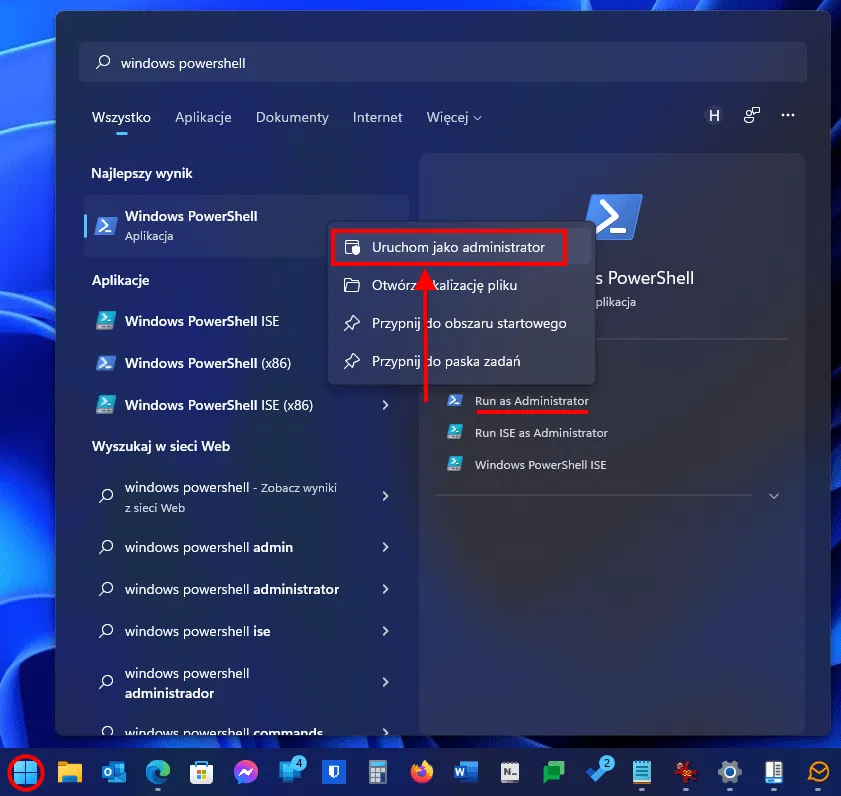
Task: Open the Więcej dropdown
Action: (454, 117)
